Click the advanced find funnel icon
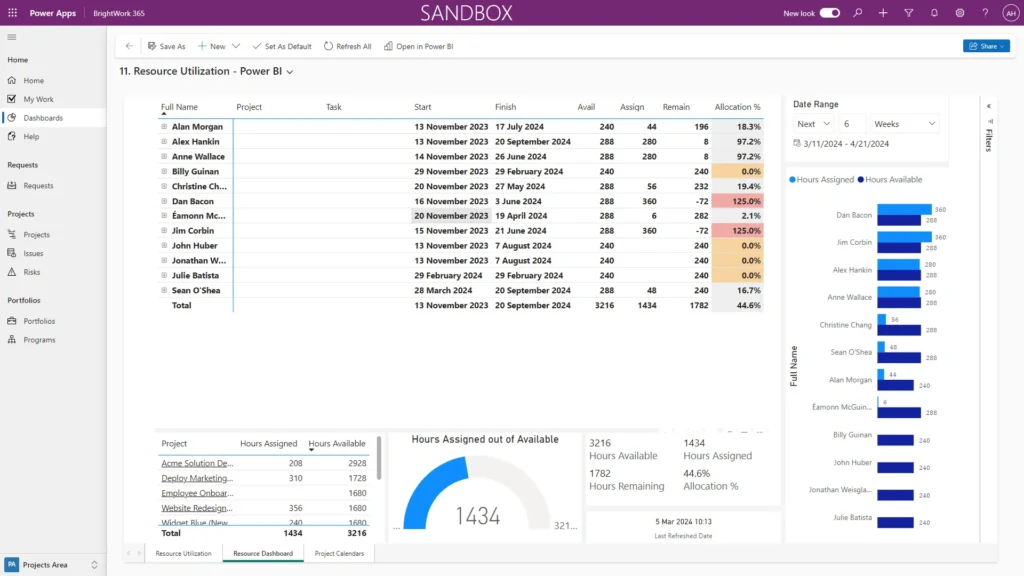This screenshot has height=576, width=1024. (908, 13)
